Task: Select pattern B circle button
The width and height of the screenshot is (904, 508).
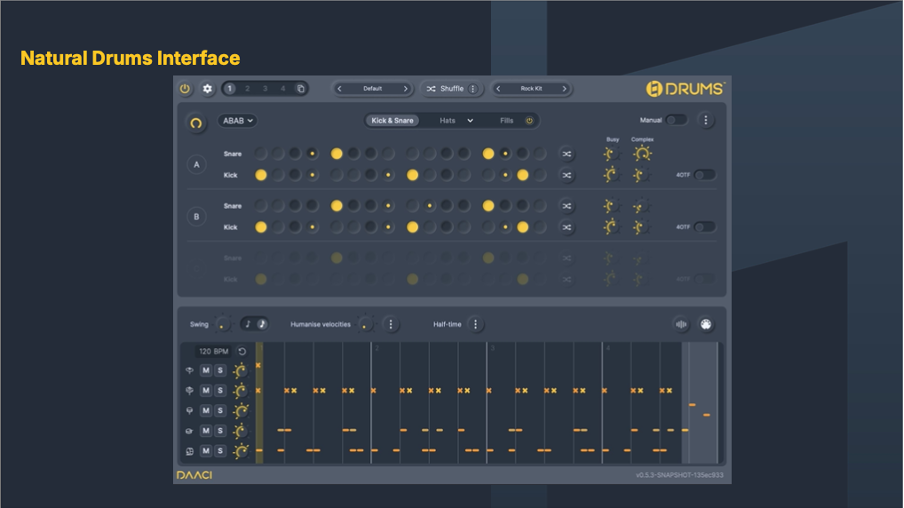Action: point(197,217)
